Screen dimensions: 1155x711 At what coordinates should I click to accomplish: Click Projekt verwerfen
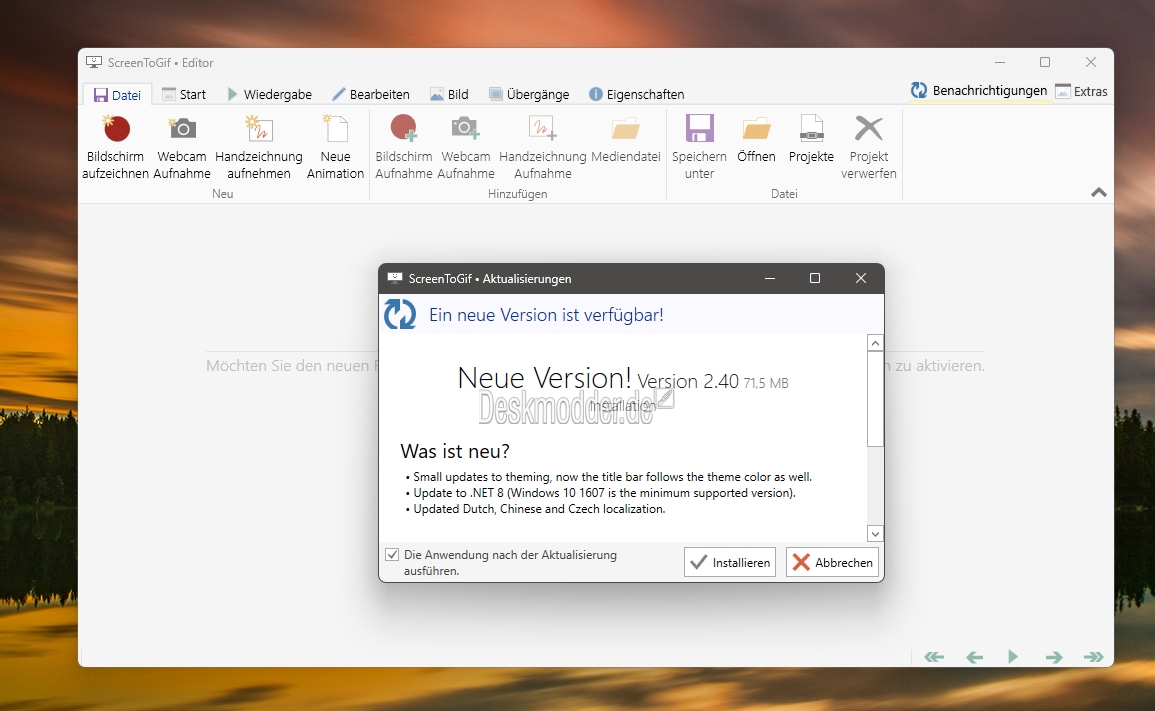868,147
